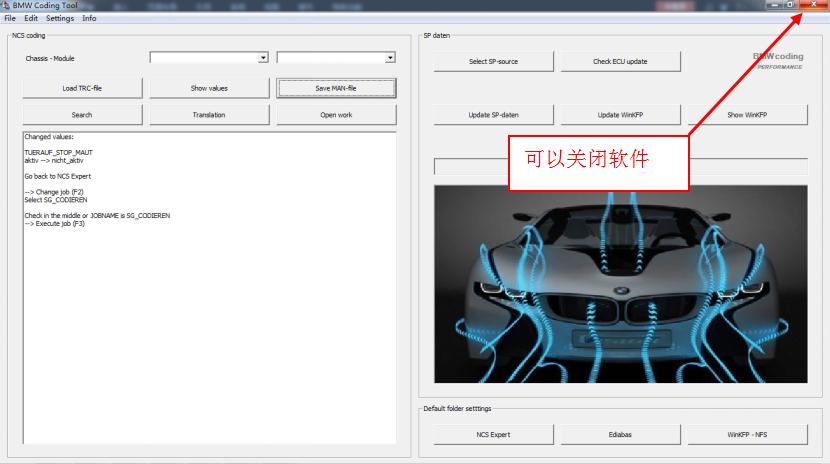Click the Update SP-daten button

(x=493, y=115)
